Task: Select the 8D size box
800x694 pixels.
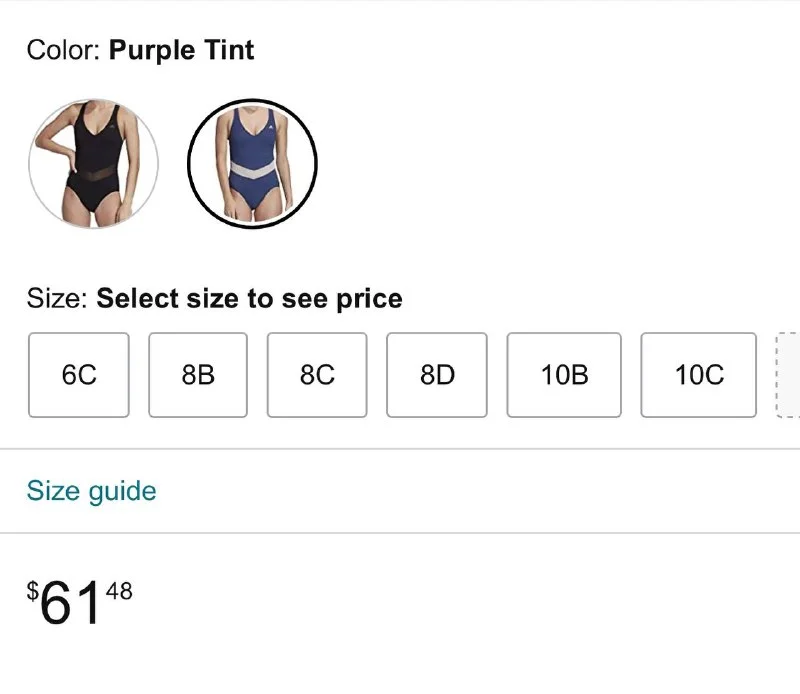Action: 437,375
